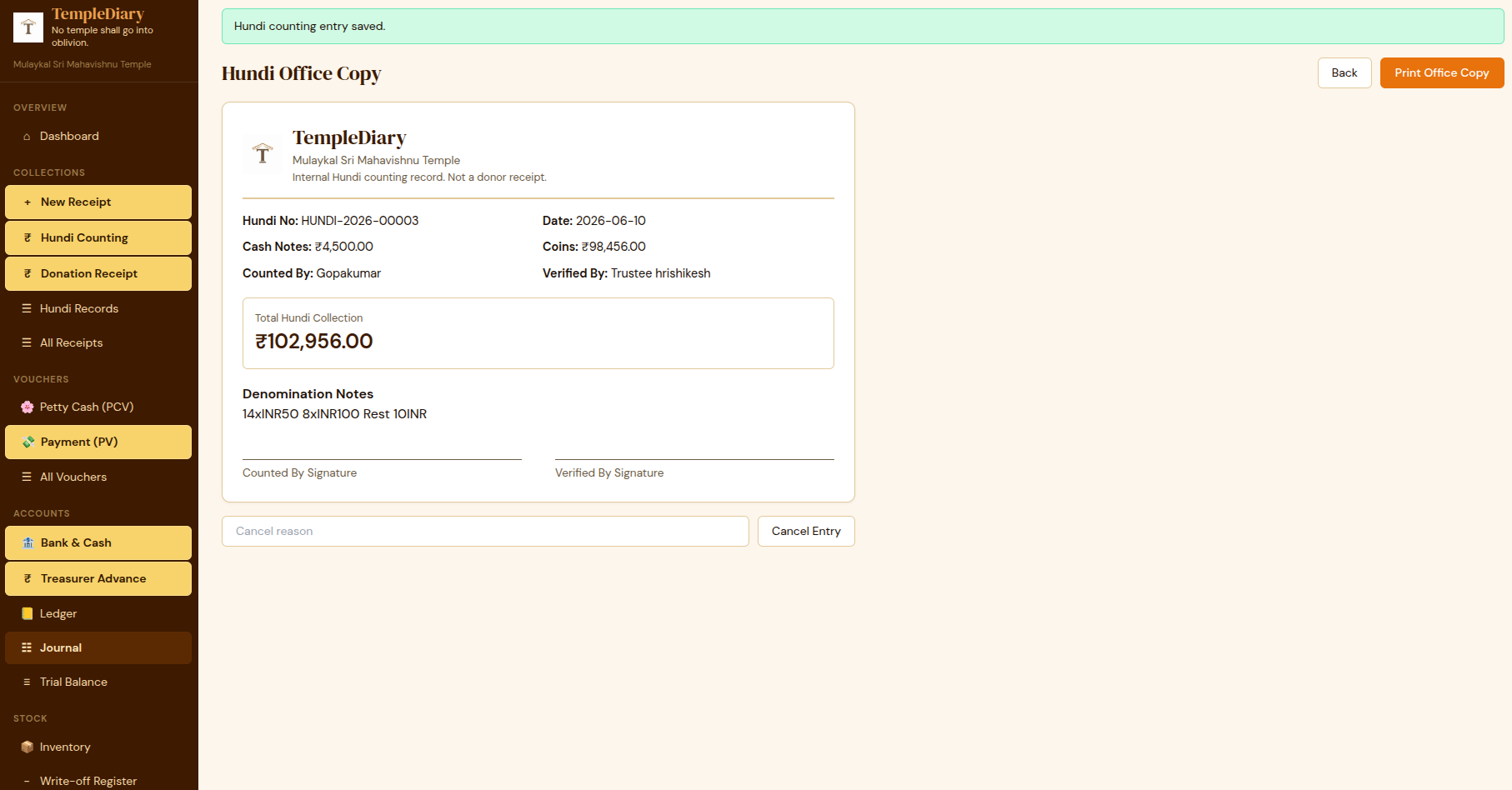Select Payment (PV) in sidebar
This screenshot has width=1512, height=790.
[x=98, y=442]
